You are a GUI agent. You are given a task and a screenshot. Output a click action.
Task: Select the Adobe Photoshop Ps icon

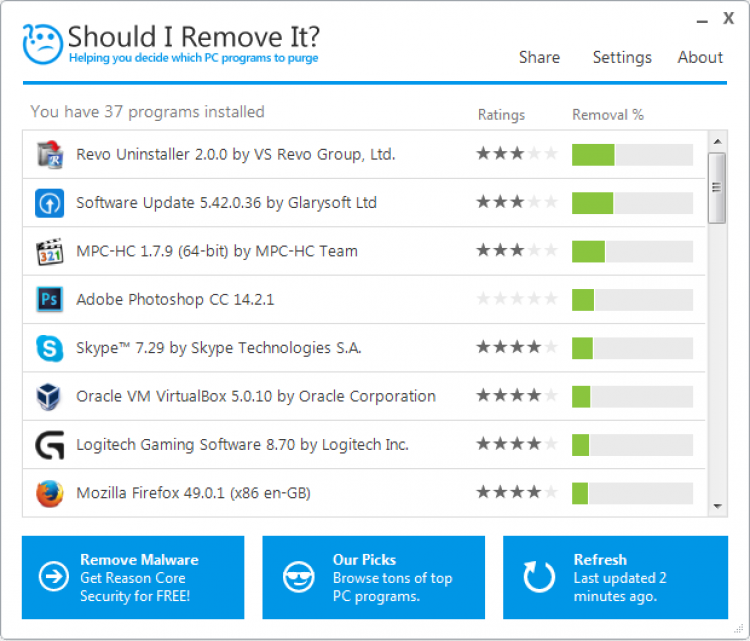[50, 299]
